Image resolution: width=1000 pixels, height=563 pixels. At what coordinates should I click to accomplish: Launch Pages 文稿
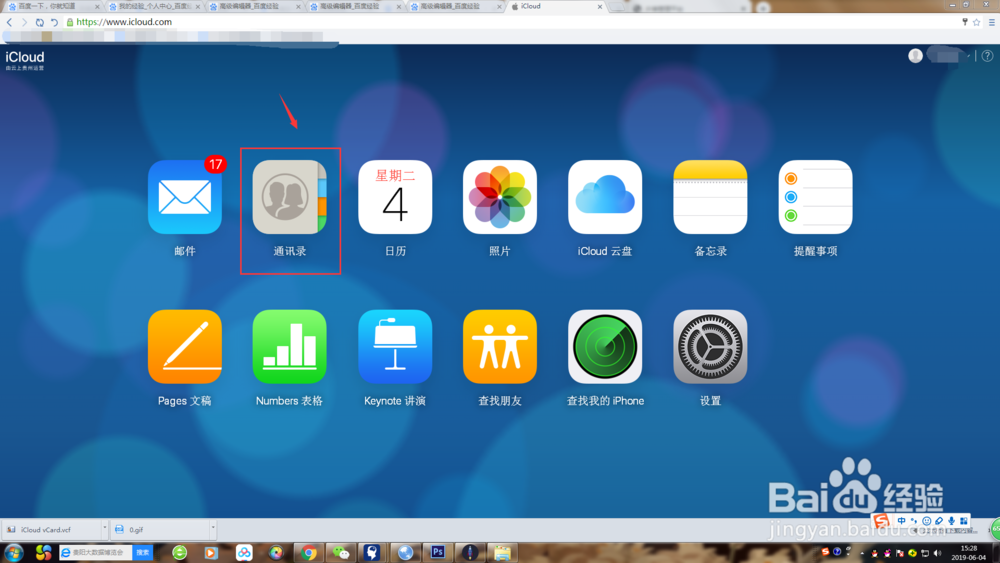coord(185,347)
